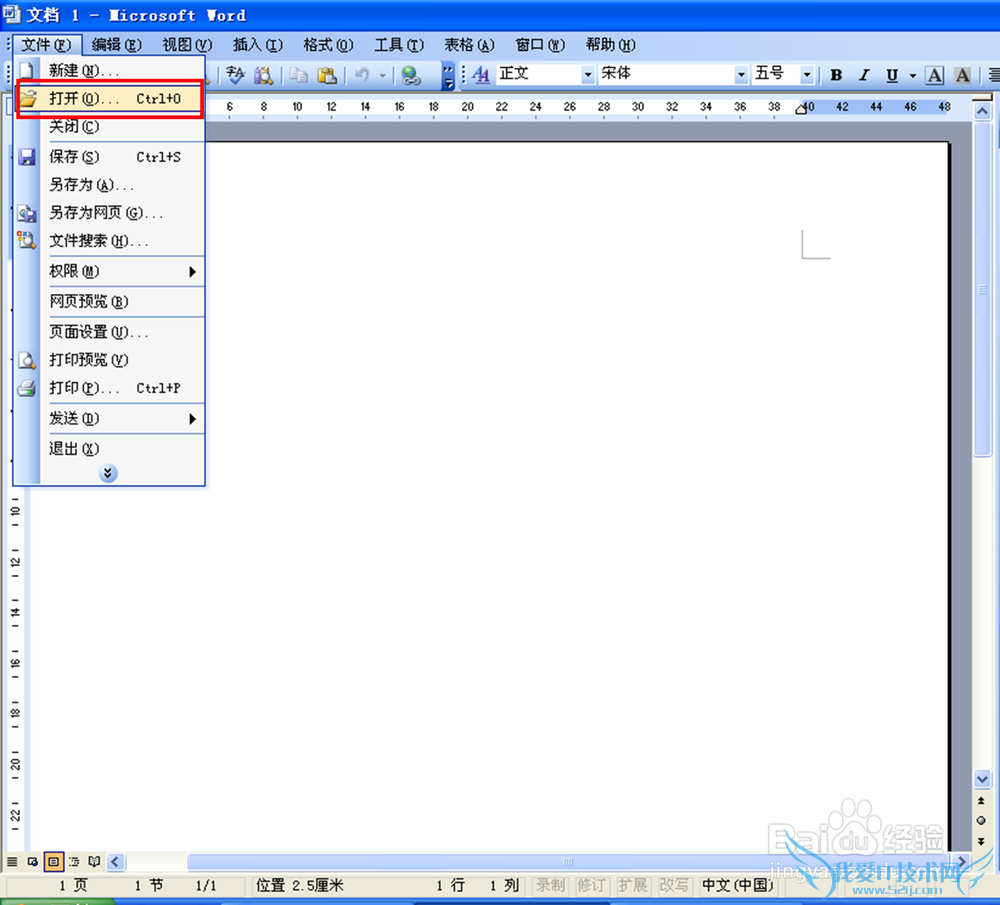Viewport: 1000px width, 905px height.
Task: Click the 文件(F) menu title
Action: click(47, 45)
